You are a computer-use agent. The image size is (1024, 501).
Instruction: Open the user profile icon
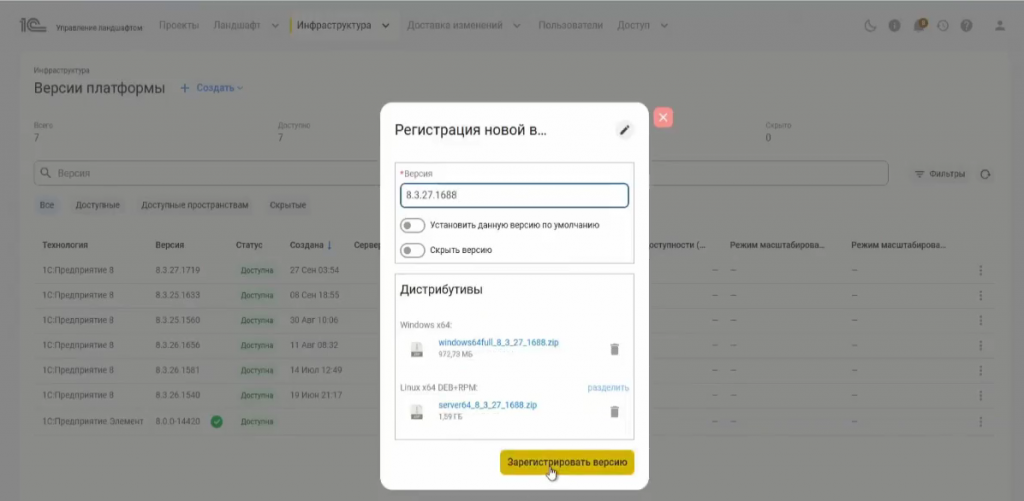pyautogui.click(x=999, y=26)
